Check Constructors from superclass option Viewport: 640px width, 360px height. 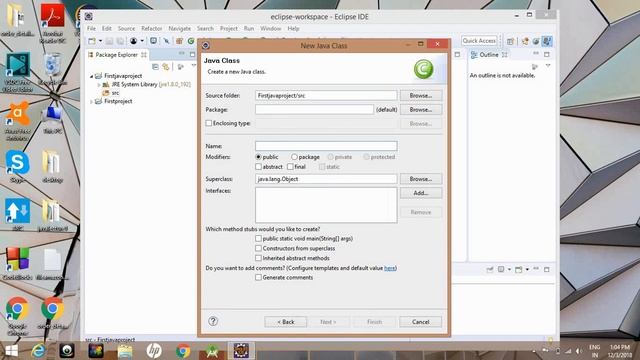coord(258,248)
